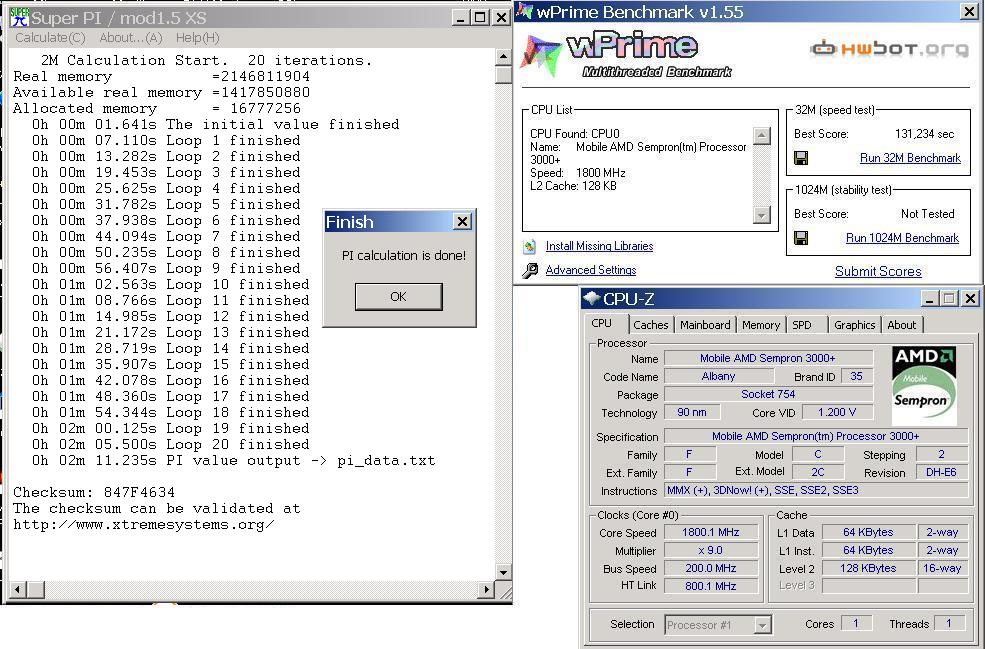Click the down arrow of Super PI vertical scrollbar

pos(503,572)
